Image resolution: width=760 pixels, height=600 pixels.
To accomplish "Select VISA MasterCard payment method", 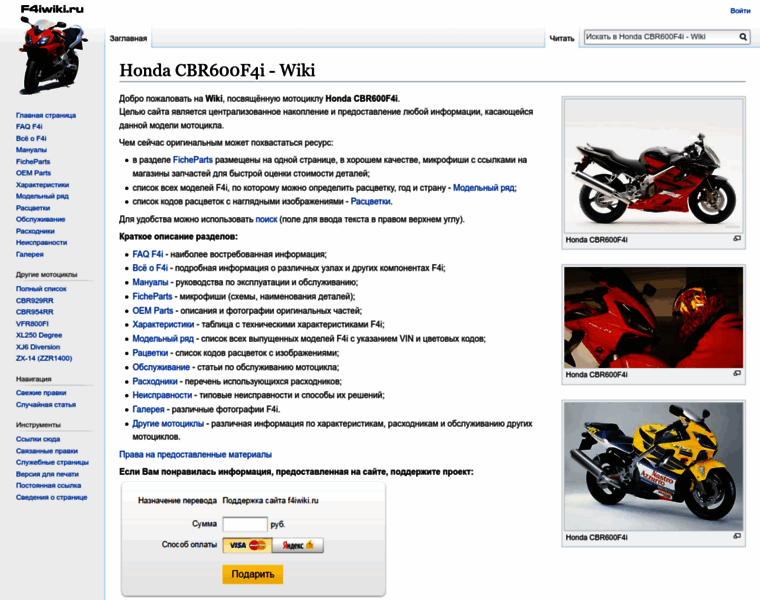I will click(x=248, y=545).
